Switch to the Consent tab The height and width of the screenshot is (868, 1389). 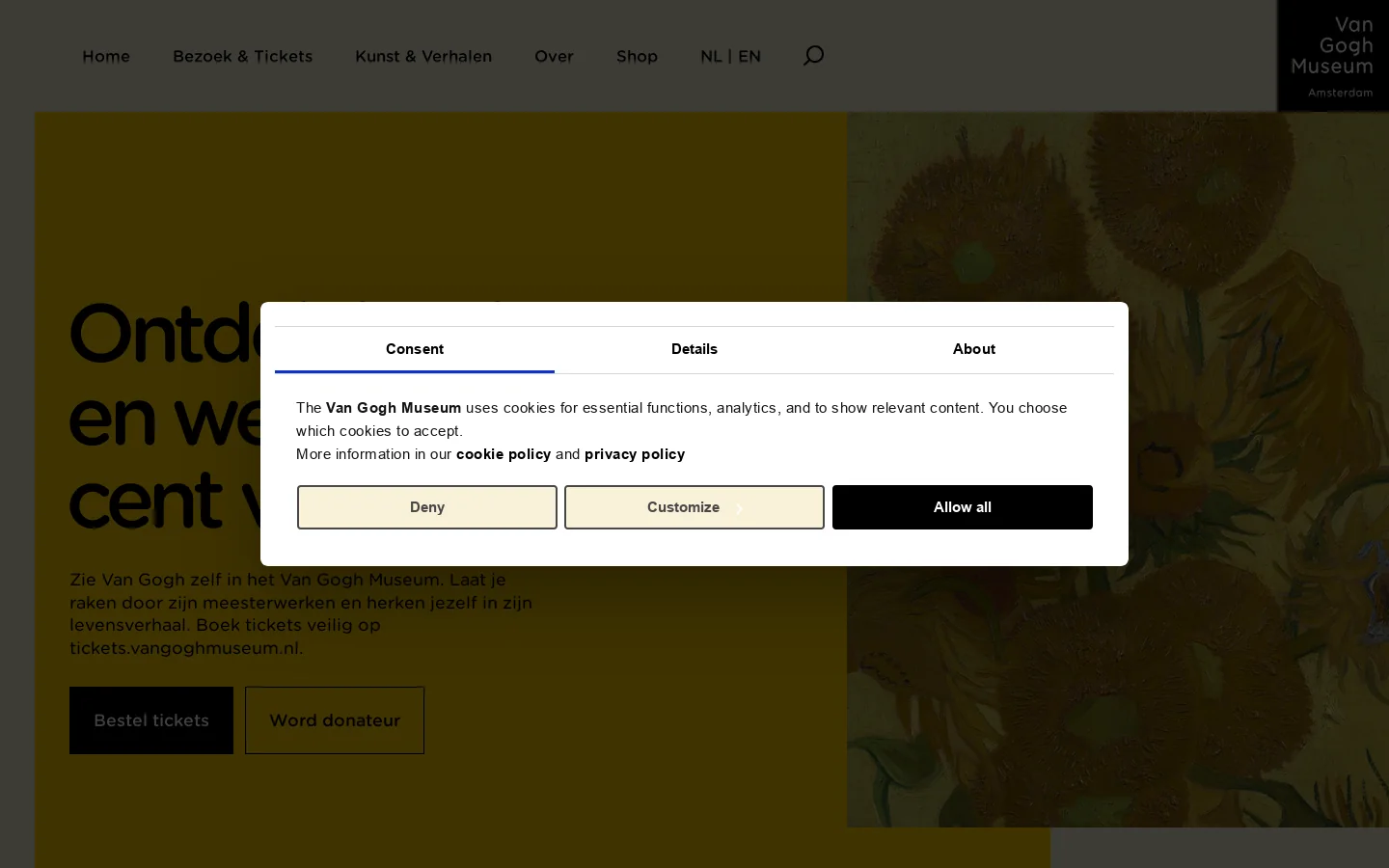pos(415,349)
